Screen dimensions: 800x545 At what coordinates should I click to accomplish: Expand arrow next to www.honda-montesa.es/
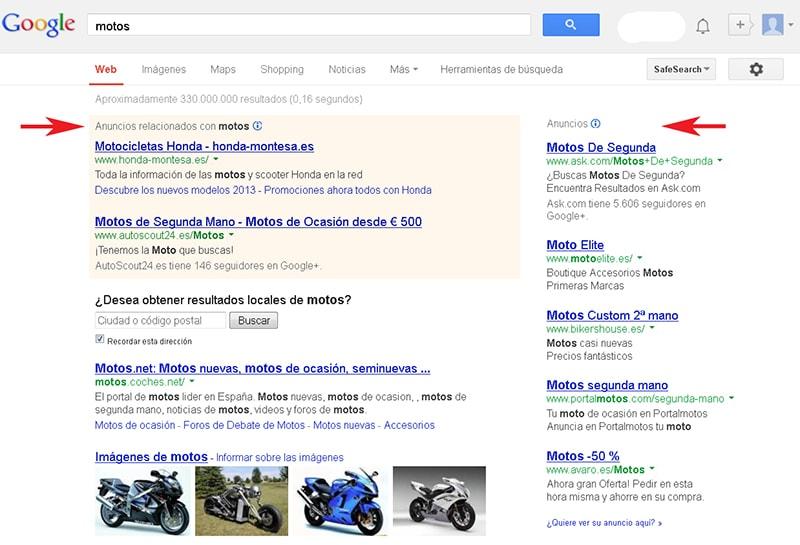coord(216,159)
